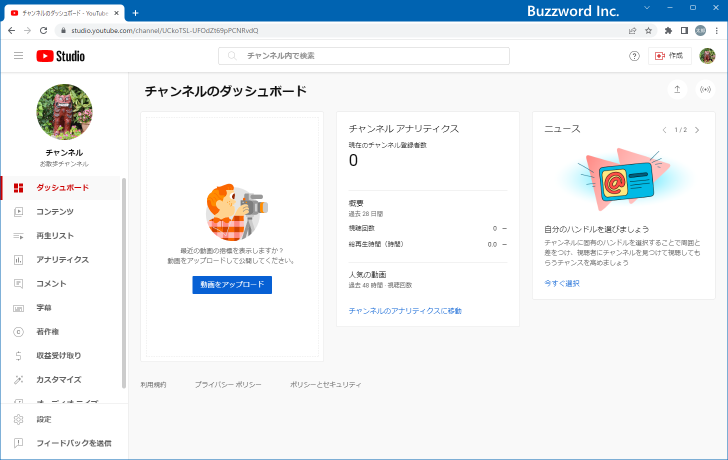This screenshot has width=728, height=460.
Task: Open コンテンツ in the sidebar
Action: [x=61, y=212]
